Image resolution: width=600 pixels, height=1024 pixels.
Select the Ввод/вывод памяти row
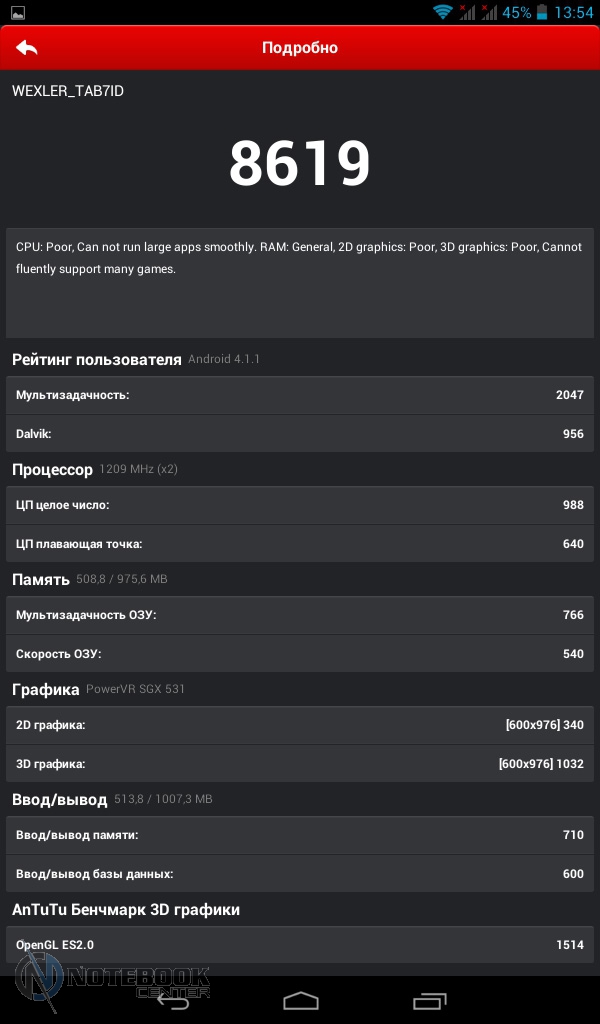(300, 834)
